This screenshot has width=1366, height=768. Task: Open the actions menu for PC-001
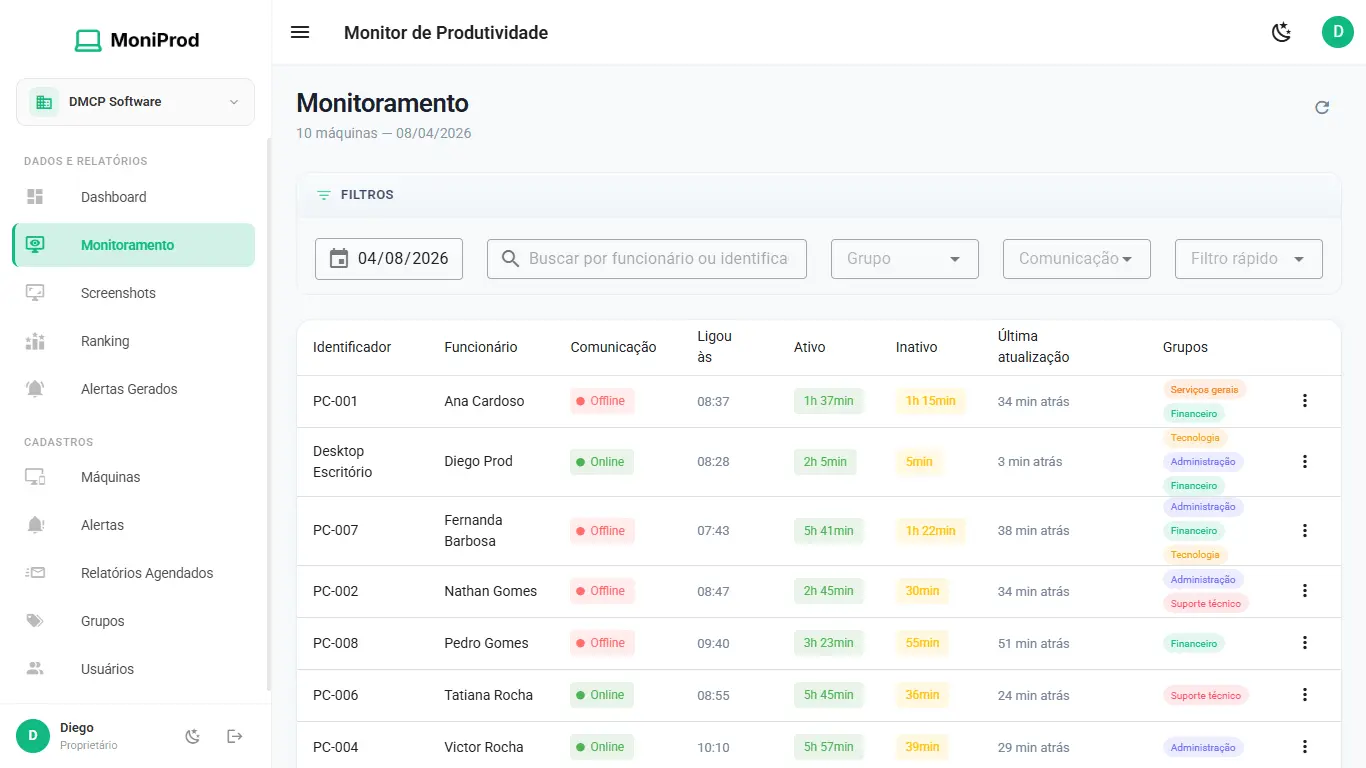(x=1305, y=400)
